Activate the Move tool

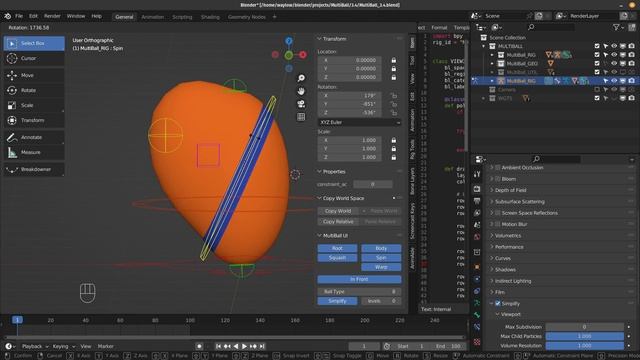tap(34, 75)
